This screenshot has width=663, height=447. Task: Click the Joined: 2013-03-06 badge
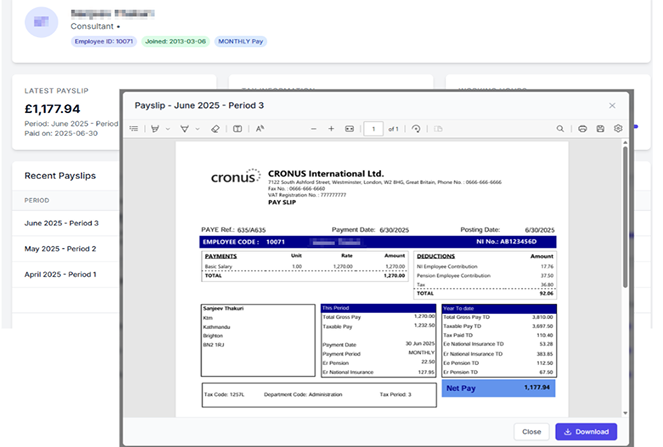(x=175, y=41)
